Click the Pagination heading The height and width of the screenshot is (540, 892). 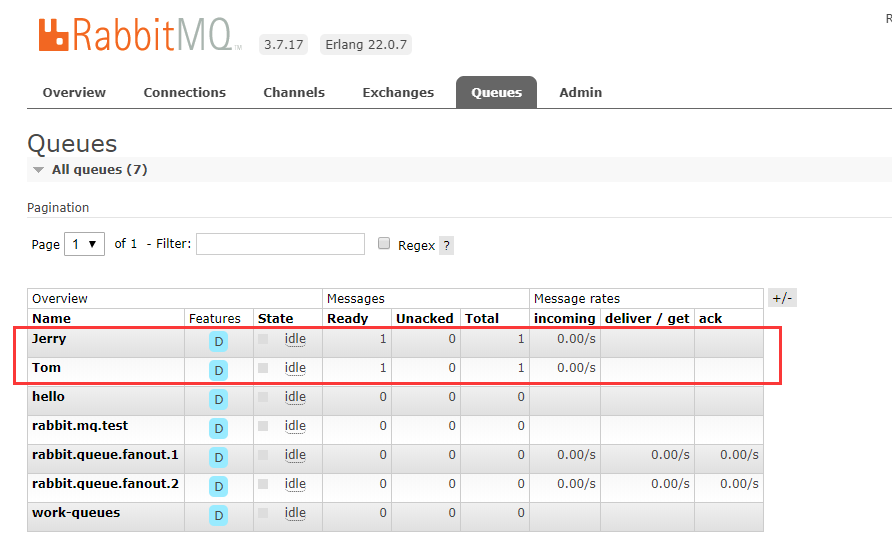[x=58, y=208]
